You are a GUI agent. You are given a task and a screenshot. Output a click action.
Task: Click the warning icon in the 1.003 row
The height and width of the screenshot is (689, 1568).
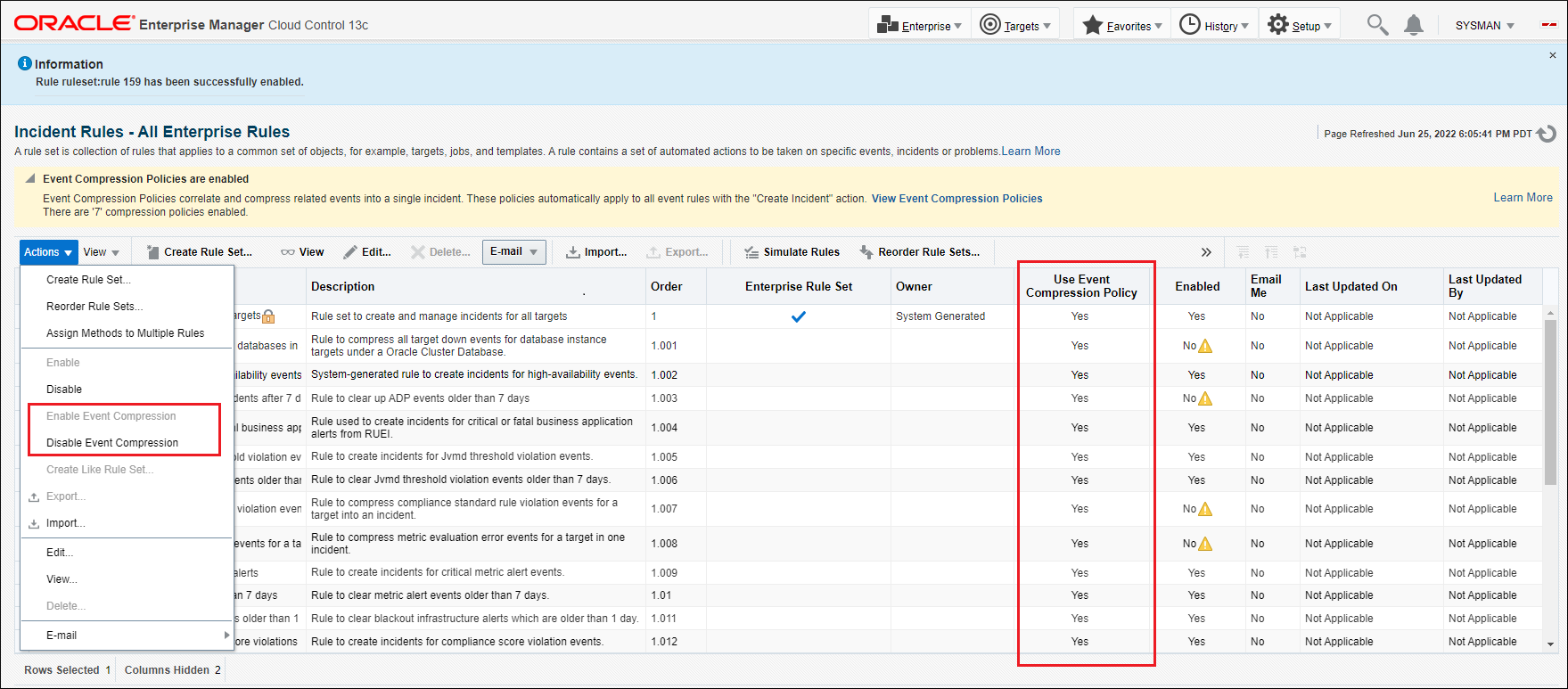coord(1205,398)
